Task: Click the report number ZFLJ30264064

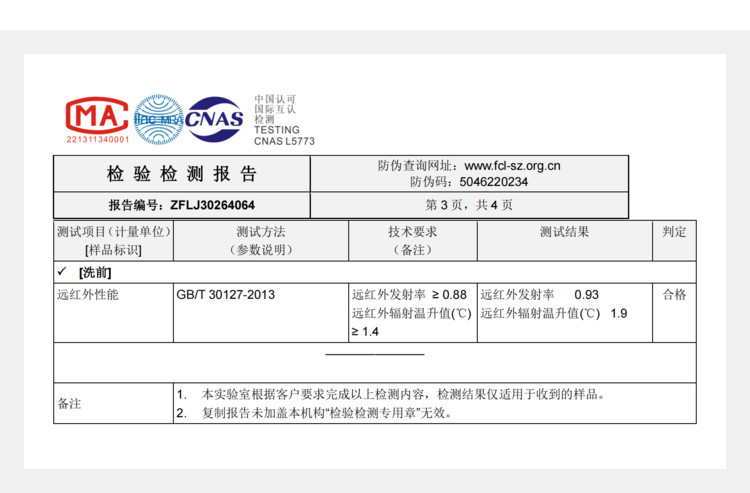Action: point(212,205)
